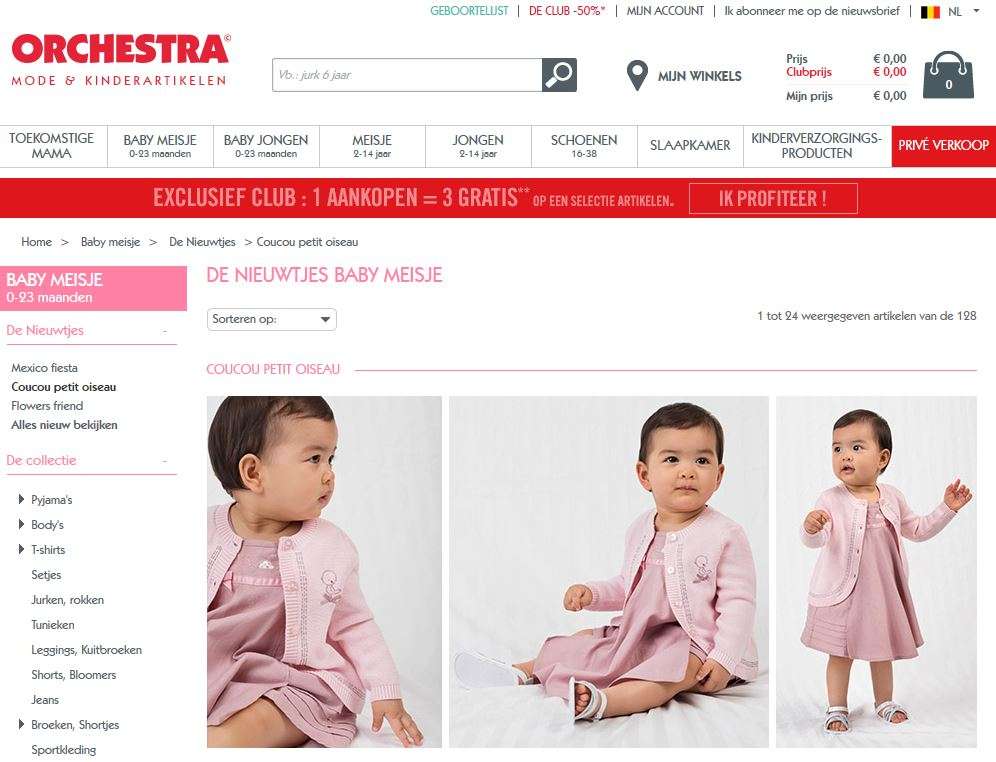Open the NL language dropdown arrow
Image resolution: width=996 pixels, height=762 pixels.
coord(976,11)
